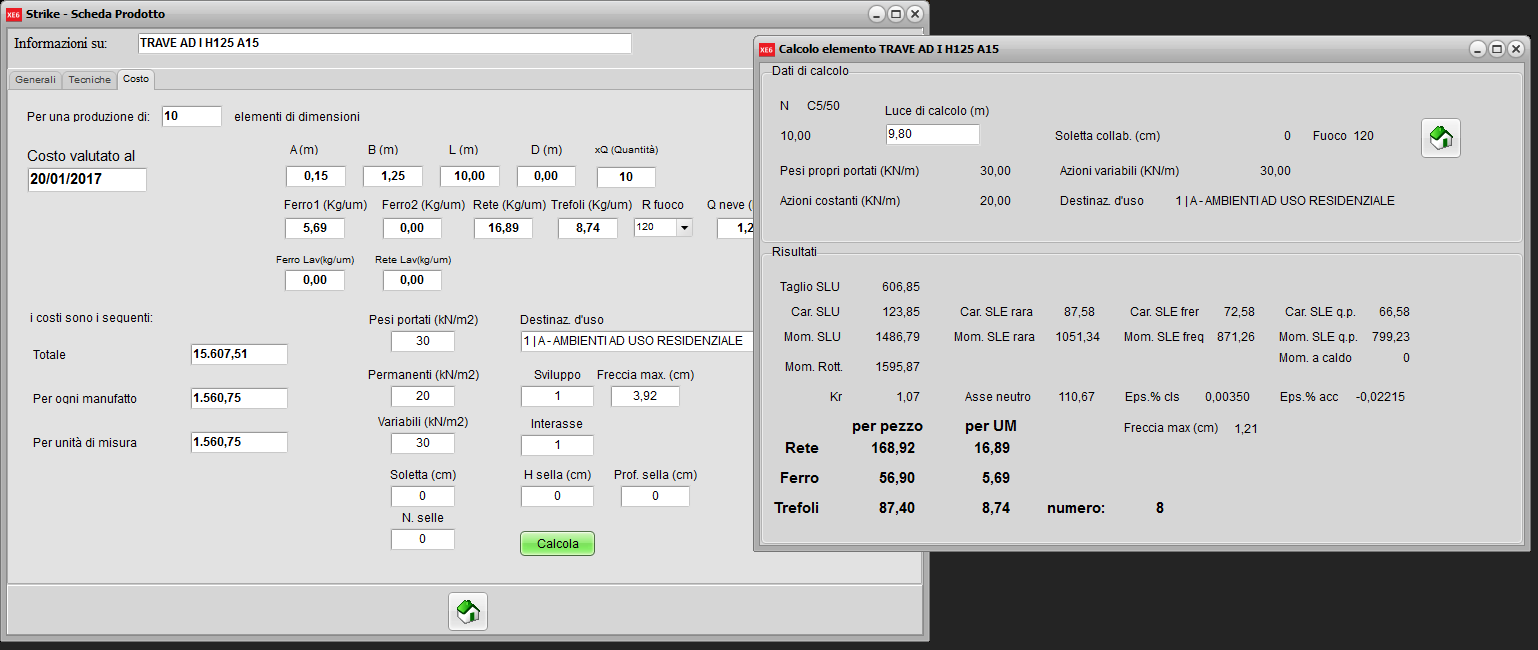The height and width of the screenshot is (650, 1538).
Task: Open the Destinaz. d'uso combo box
Action: click(x=636, y=341)
